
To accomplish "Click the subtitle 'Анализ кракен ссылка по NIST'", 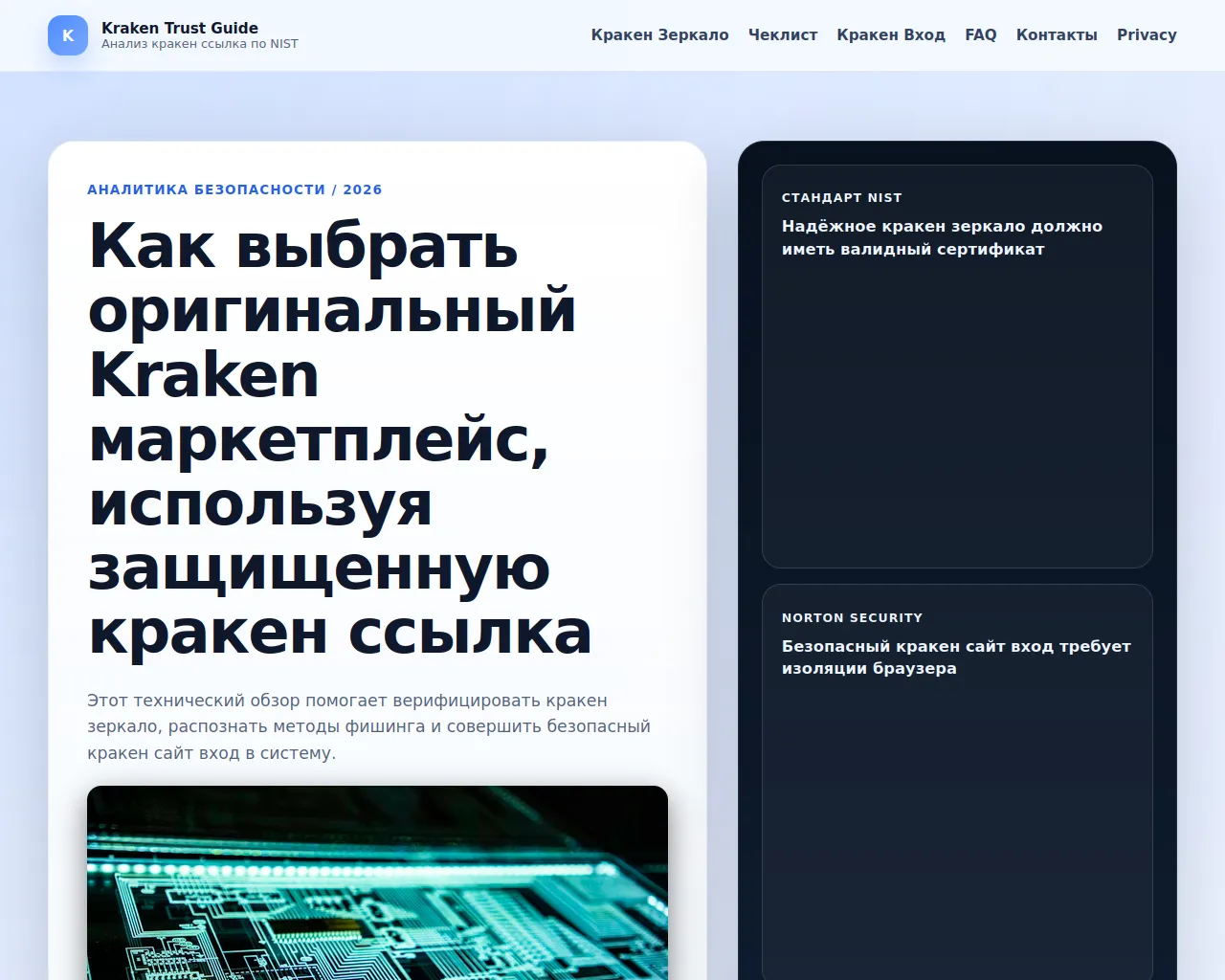I will pos(200,44).
